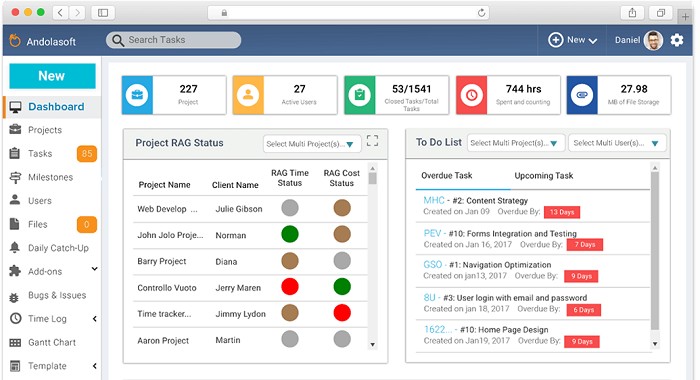This screenshot has width=700, height=380.
Task: Click the cyan New button in sidebar
Action: (52, 76)
